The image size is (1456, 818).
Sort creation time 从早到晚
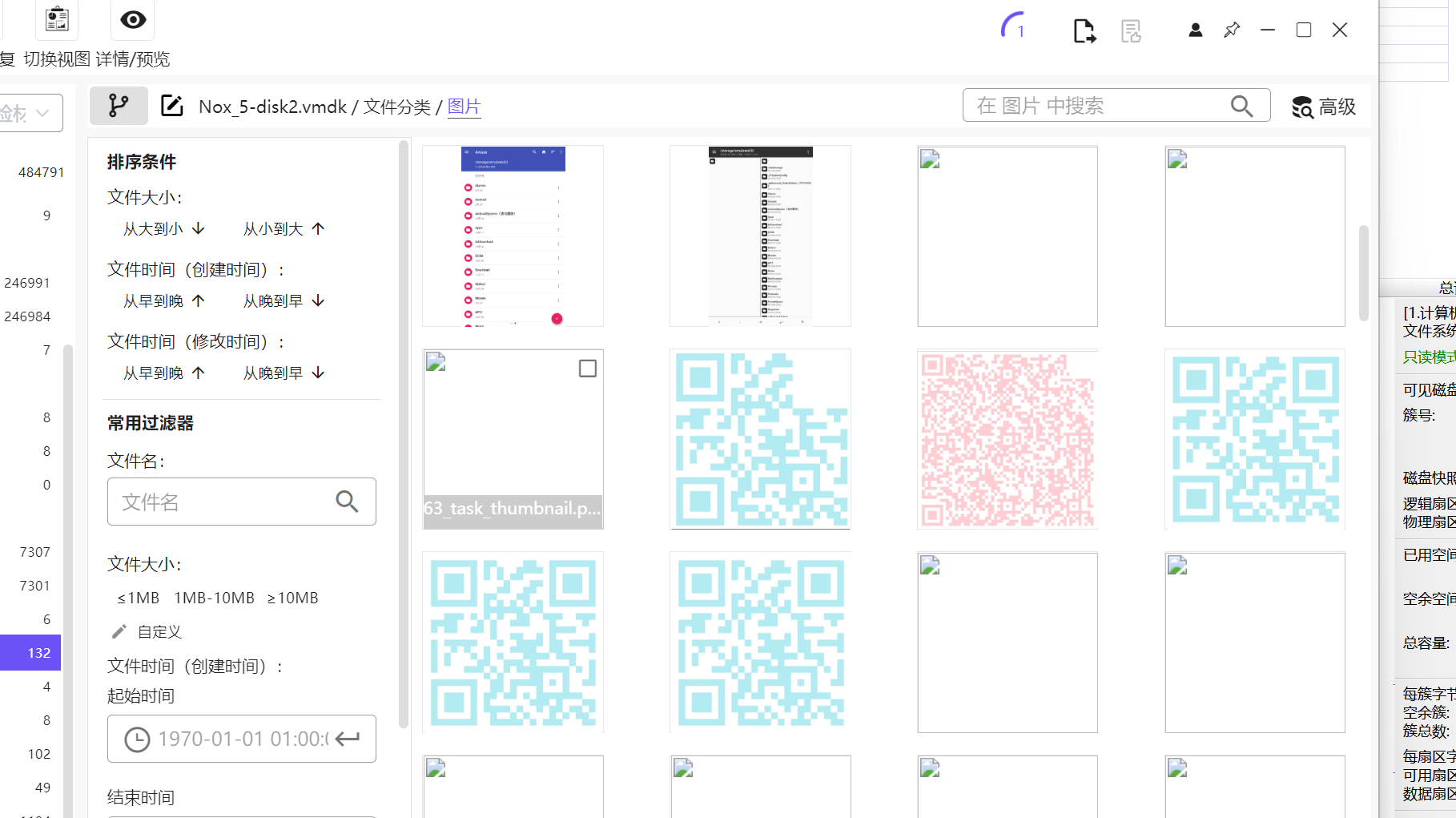[x=164, y=301]
